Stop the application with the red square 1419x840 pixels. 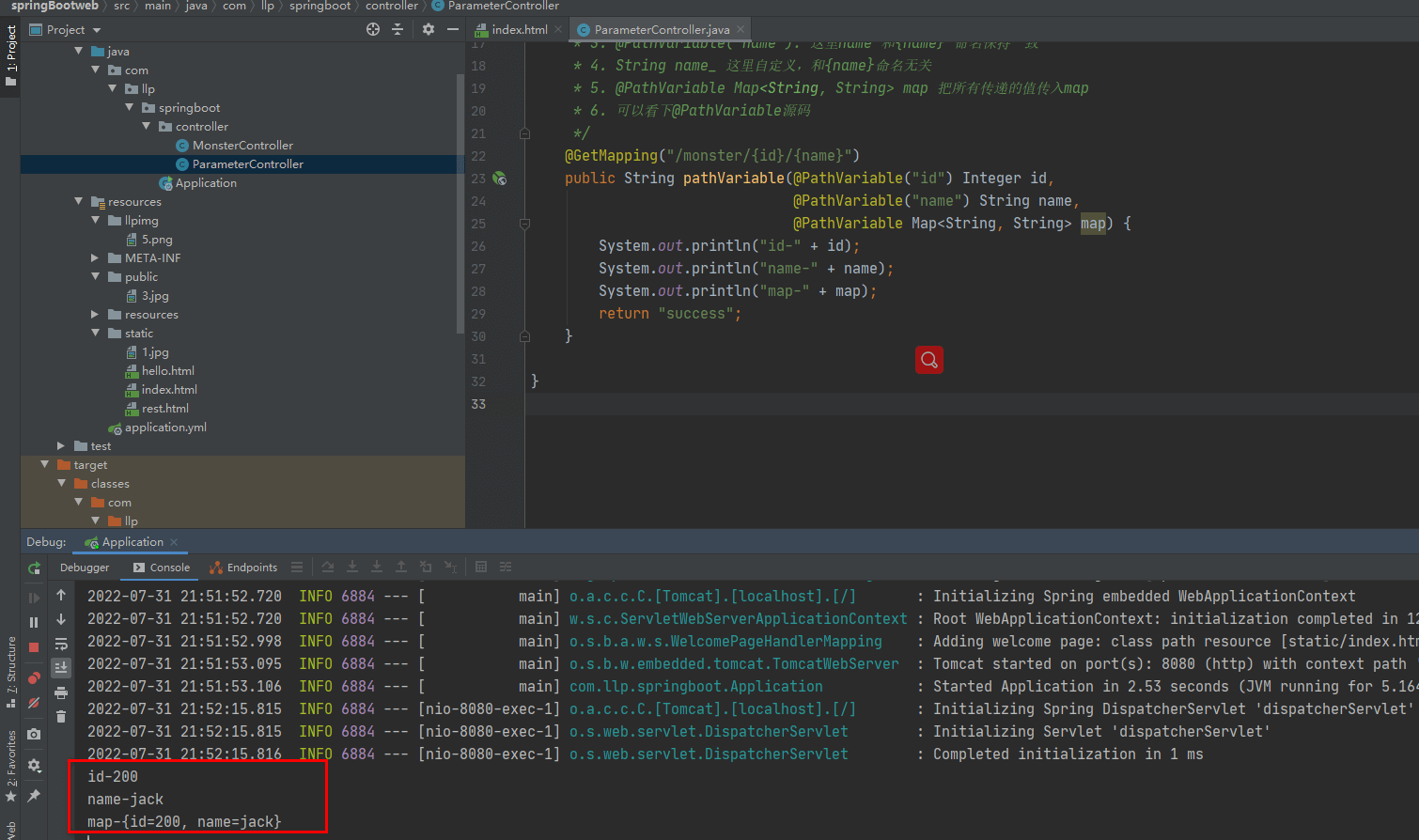[34, 647]
